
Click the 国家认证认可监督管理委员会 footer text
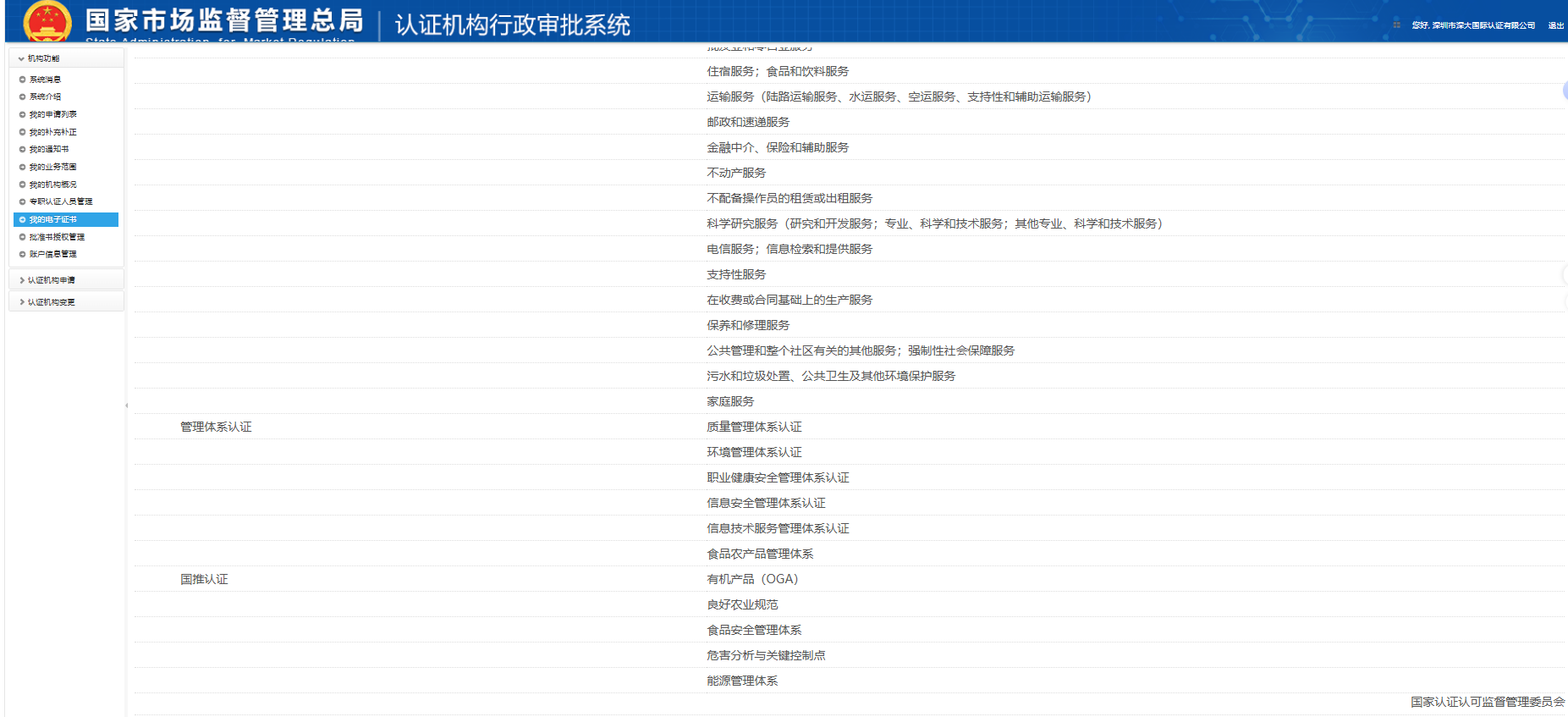point(1488,702)
